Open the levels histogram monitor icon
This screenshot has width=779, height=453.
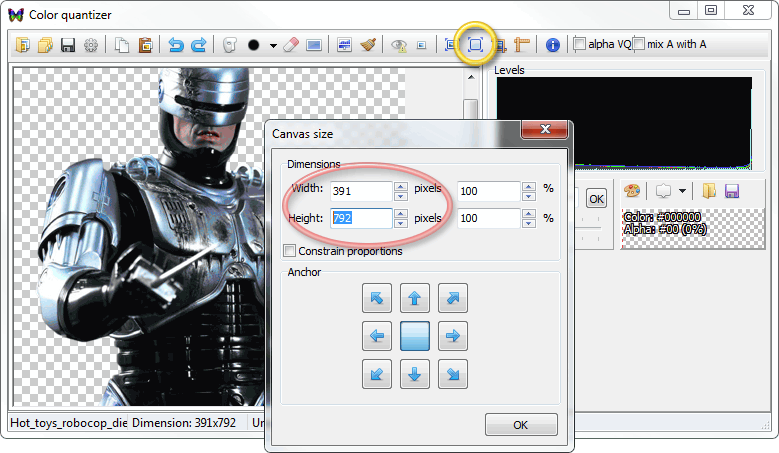pos(344,45)
